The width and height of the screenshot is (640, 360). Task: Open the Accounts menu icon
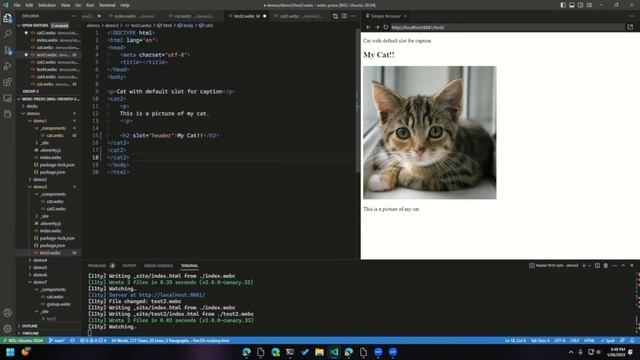(7, 313)
